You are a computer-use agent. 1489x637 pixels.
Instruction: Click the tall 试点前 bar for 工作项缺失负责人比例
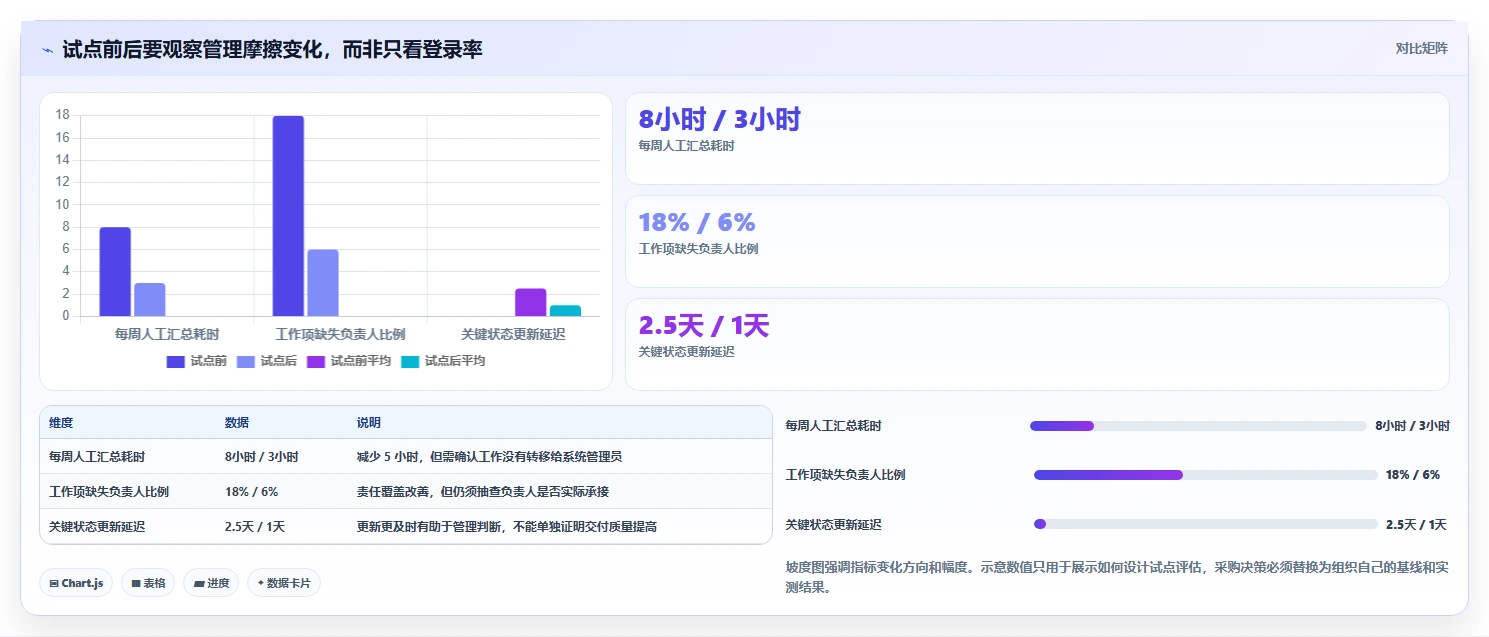click(x=288, y=216)
